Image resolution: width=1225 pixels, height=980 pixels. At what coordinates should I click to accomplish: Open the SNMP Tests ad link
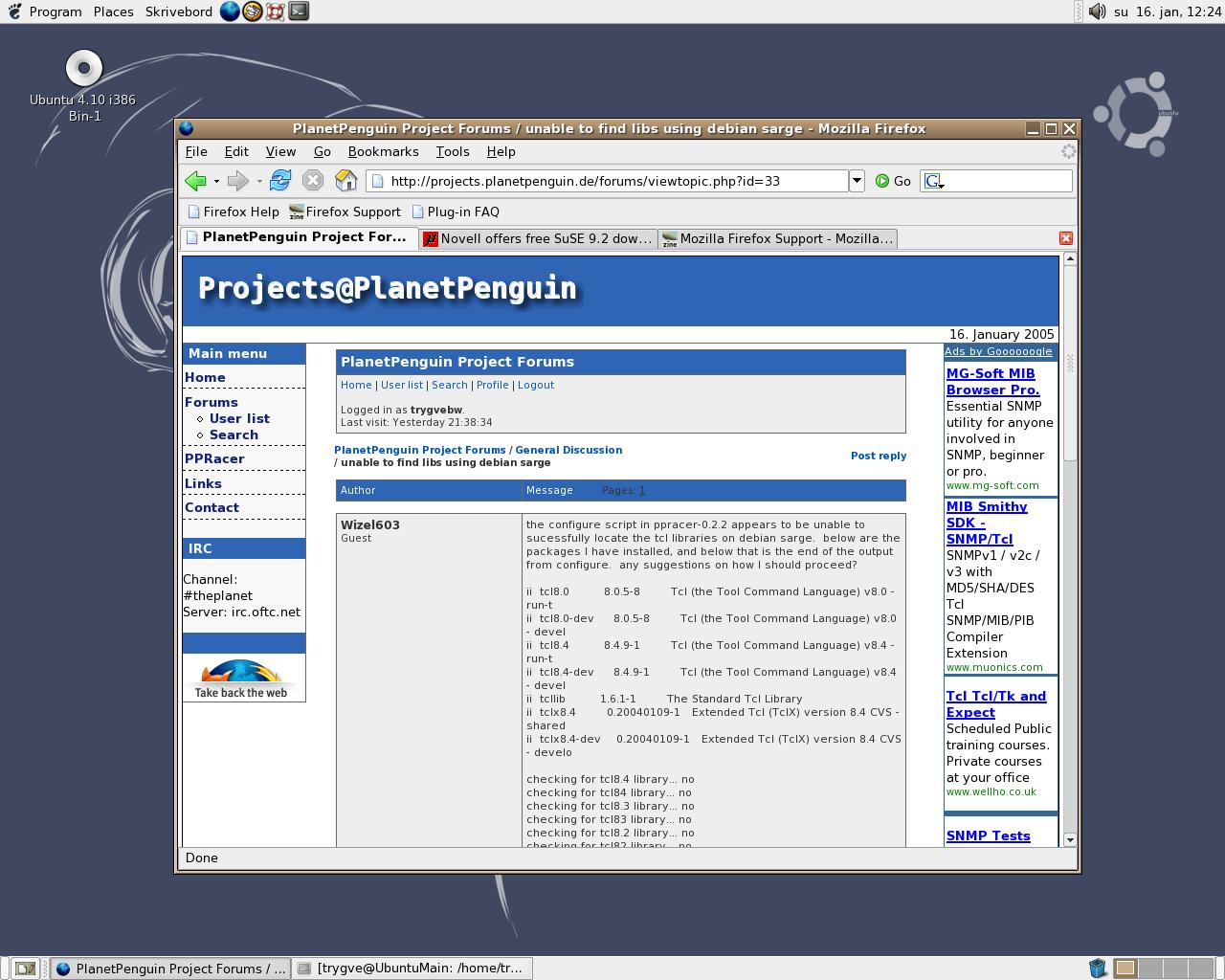(x=989, y=835)
